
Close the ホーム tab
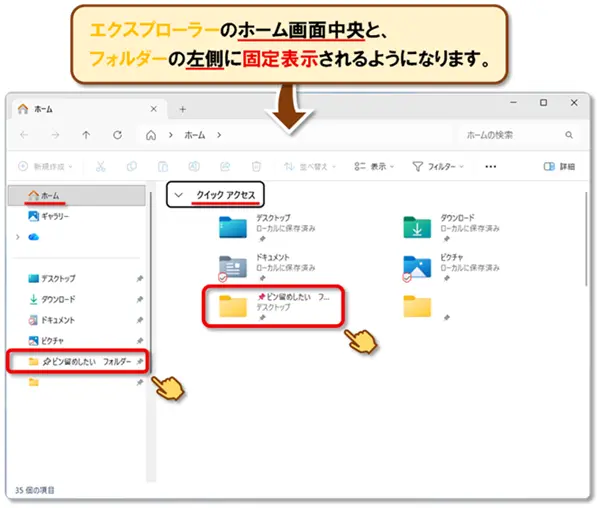click(x=153, y=109)
